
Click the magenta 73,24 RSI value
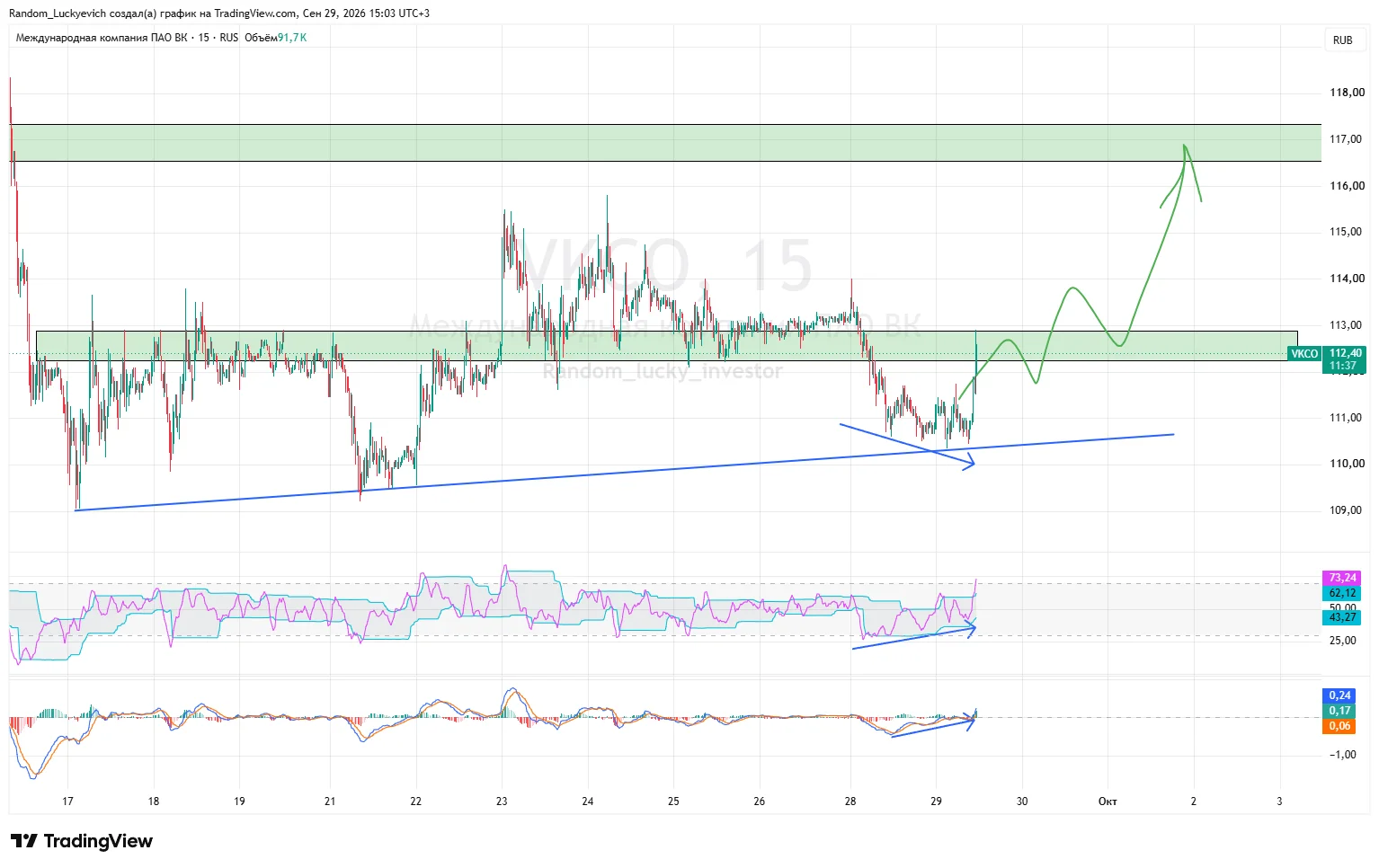pyautogui.click(x=1342, y=578)
